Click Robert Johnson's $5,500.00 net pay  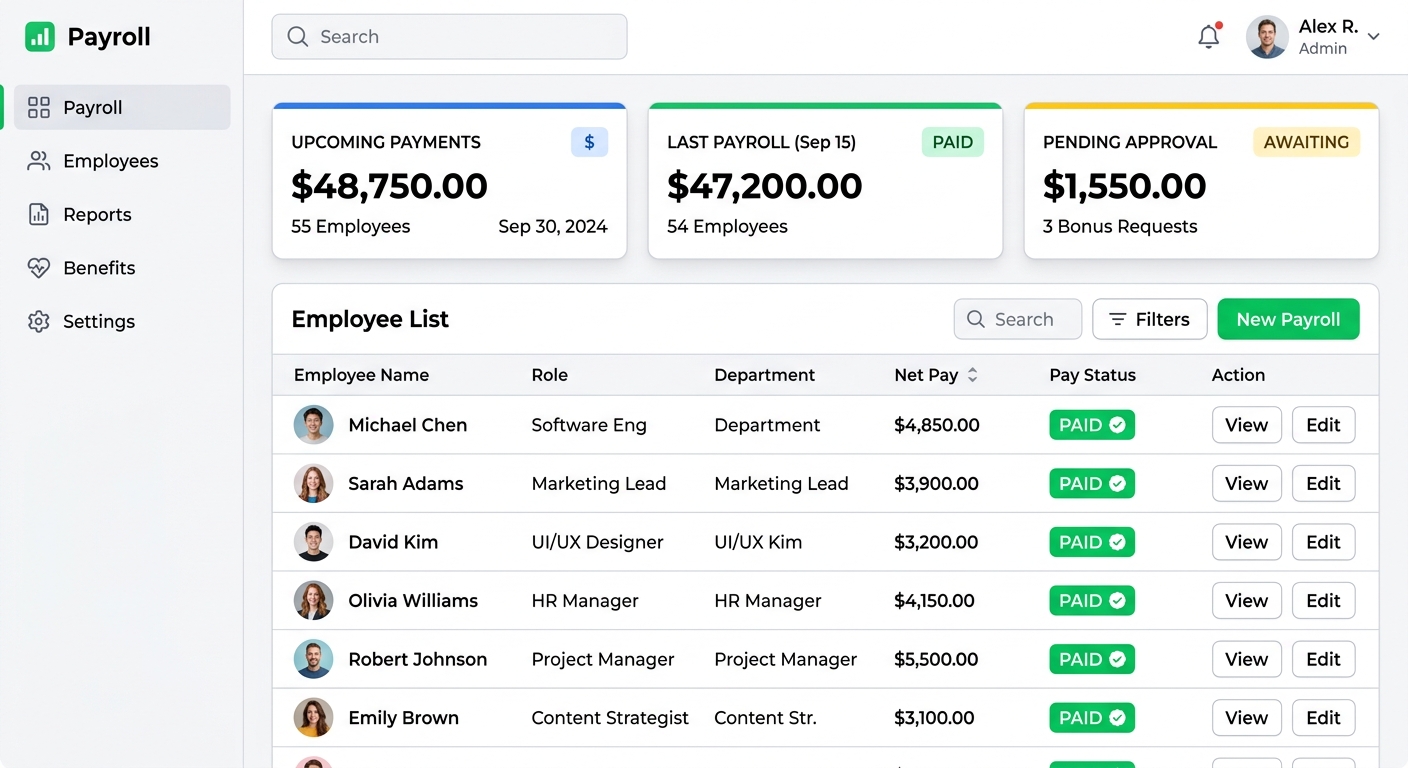[x=936, y=659]
